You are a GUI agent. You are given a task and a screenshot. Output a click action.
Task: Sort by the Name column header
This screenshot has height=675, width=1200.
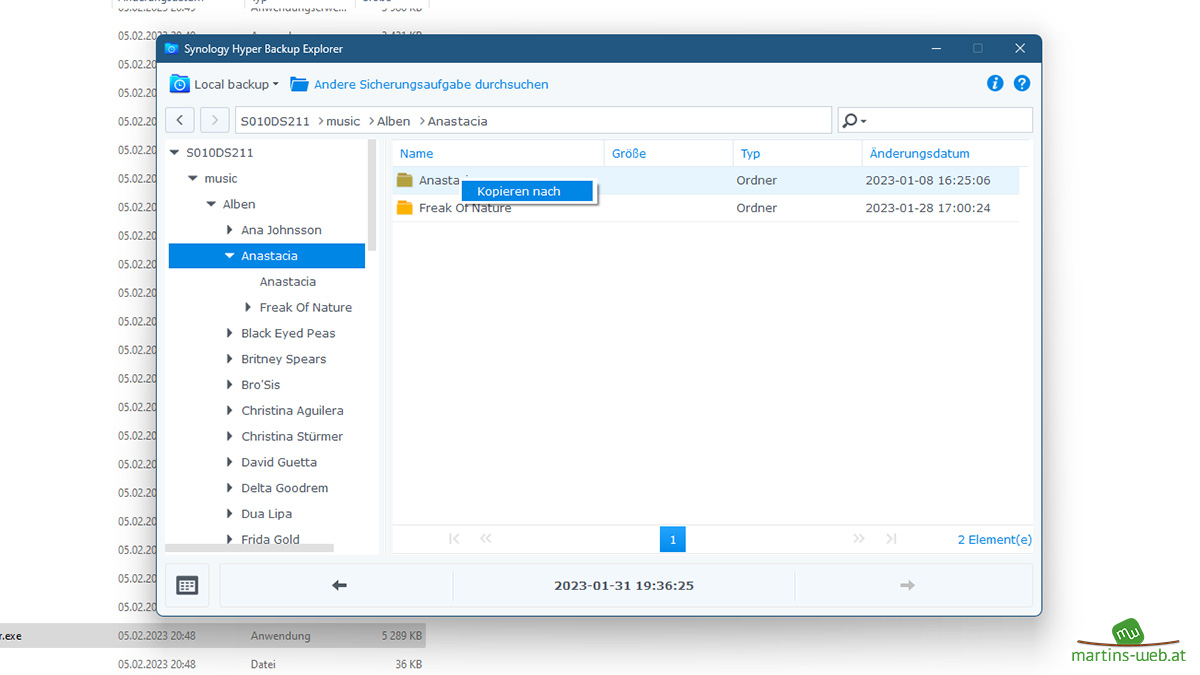[x=497, y=154]
